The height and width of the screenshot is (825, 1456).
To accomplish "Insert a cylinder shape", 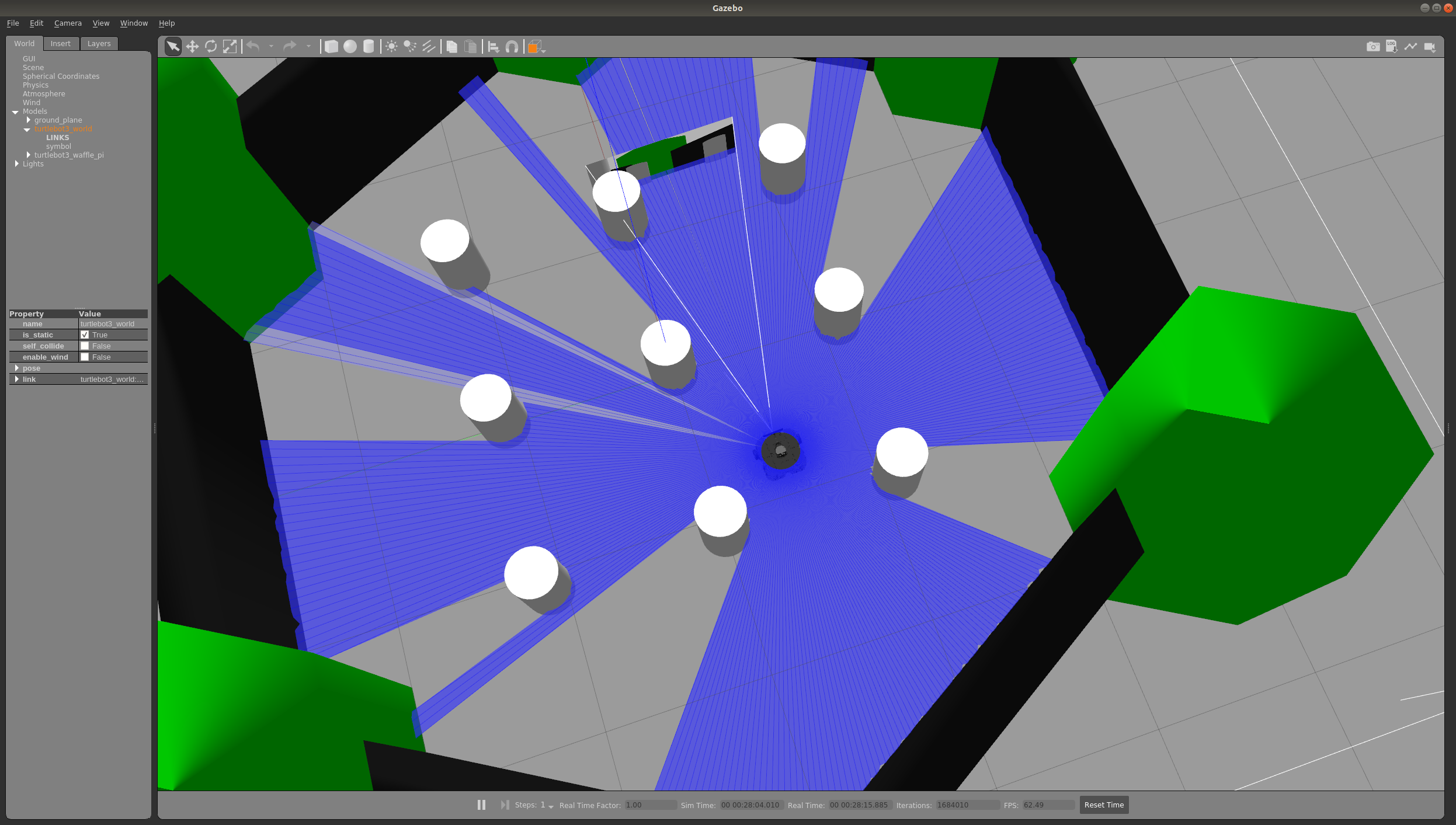I will tap(369, 47).
